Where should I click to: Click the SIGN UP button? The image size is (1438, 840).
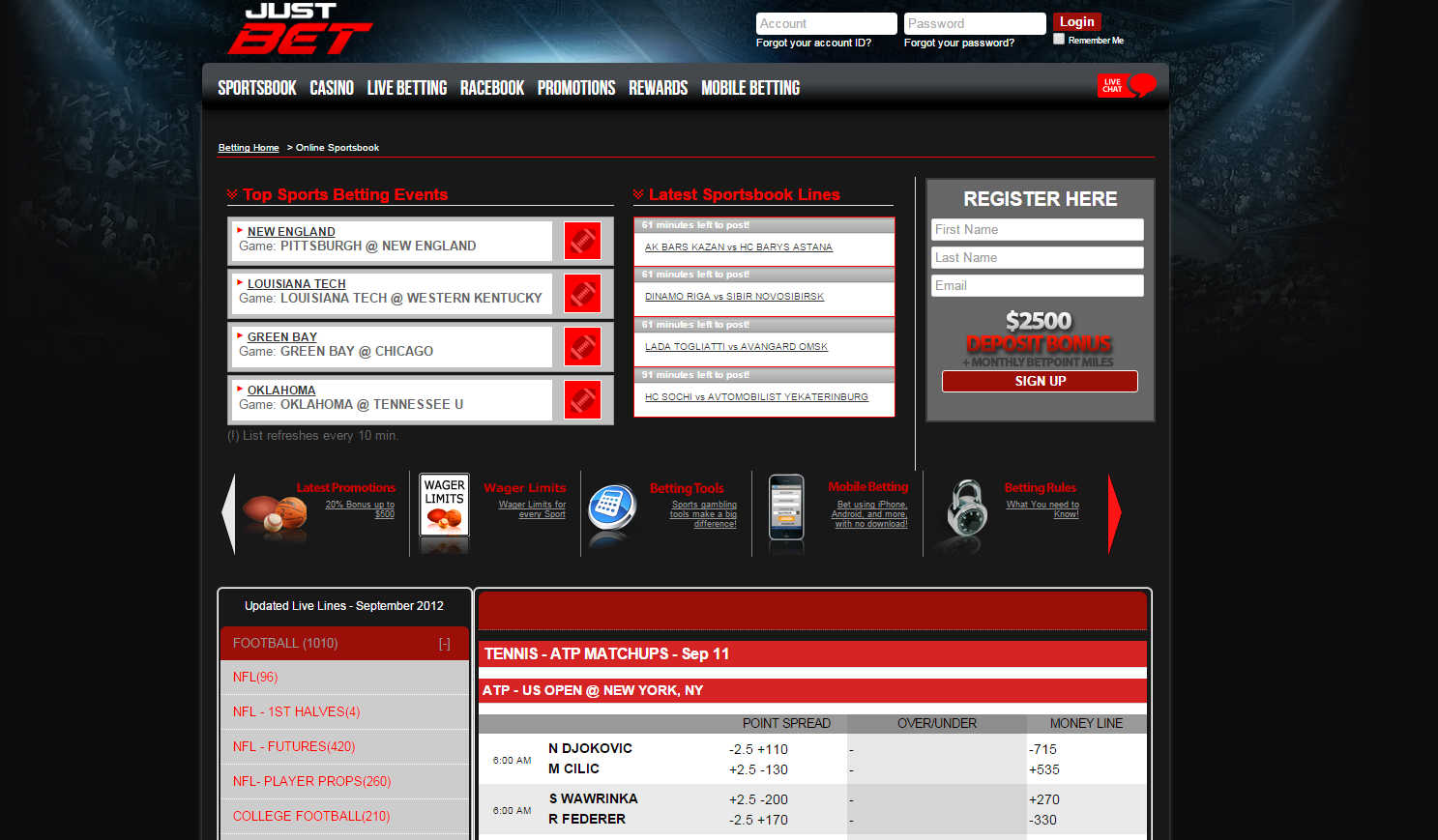1040,381
